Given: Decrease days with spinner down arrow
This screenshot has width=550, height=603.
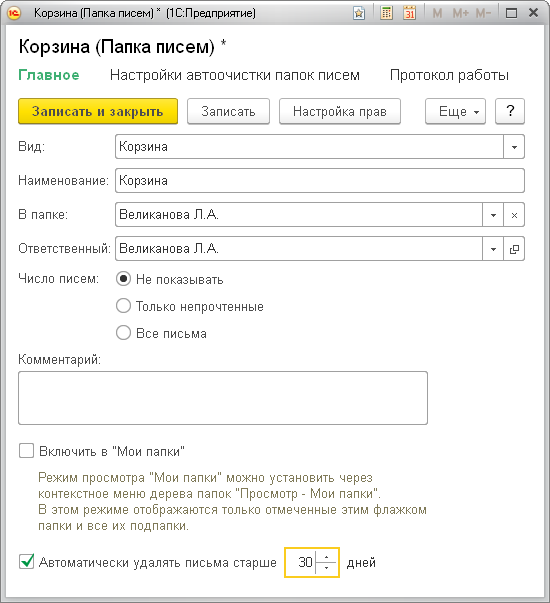Looking at the screenshot, I should (326, 568).
